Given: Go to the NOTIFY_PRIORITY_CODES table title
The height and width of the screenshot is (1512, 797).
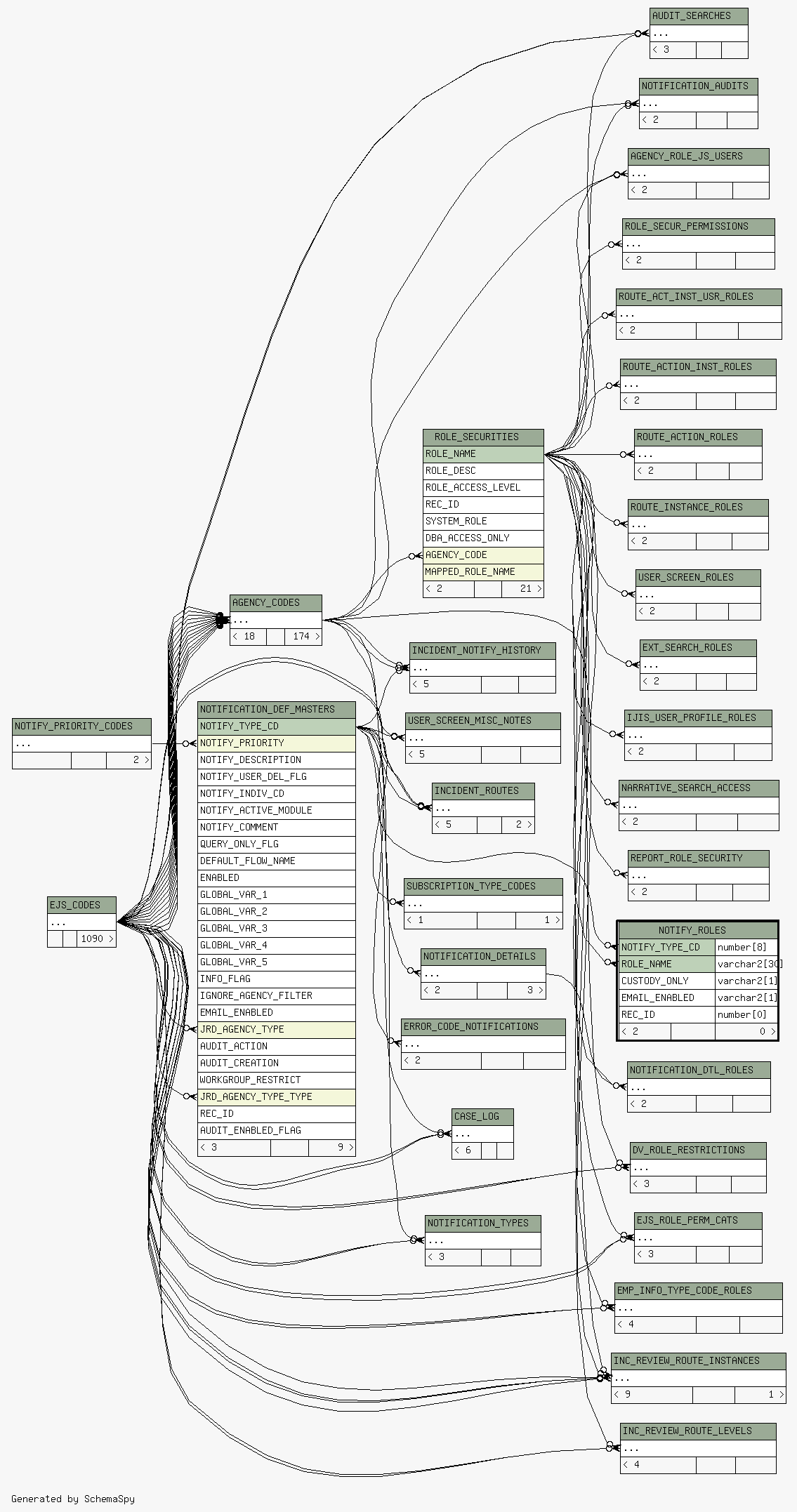Looking at the screenshot, I should click(x=81, y=727).
